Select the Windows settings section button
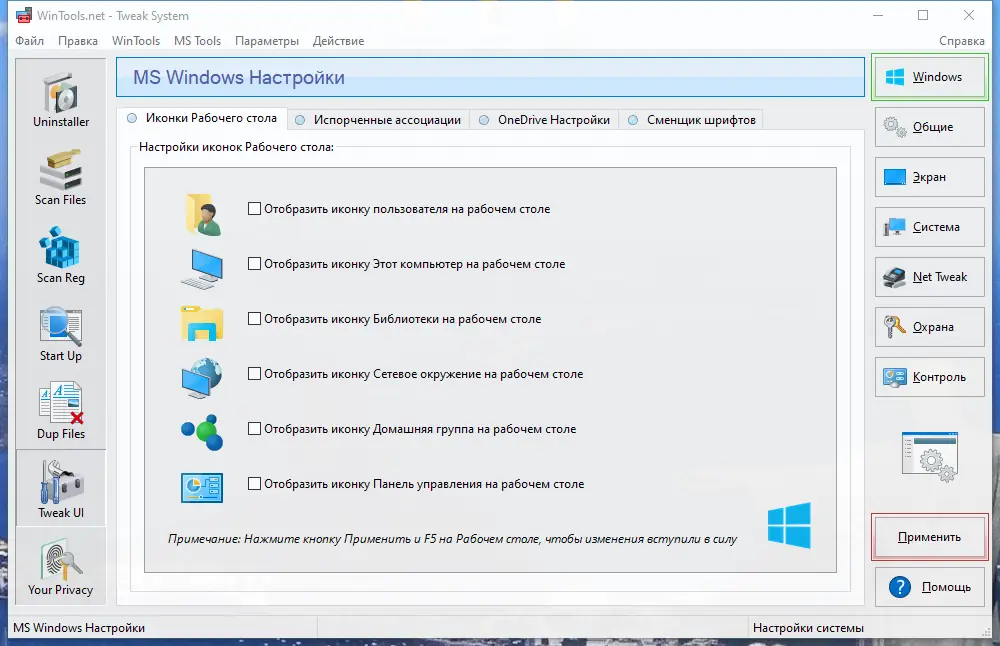This screenshot has height=646, width=1000. pyautogui.click(x=930, y=77)
